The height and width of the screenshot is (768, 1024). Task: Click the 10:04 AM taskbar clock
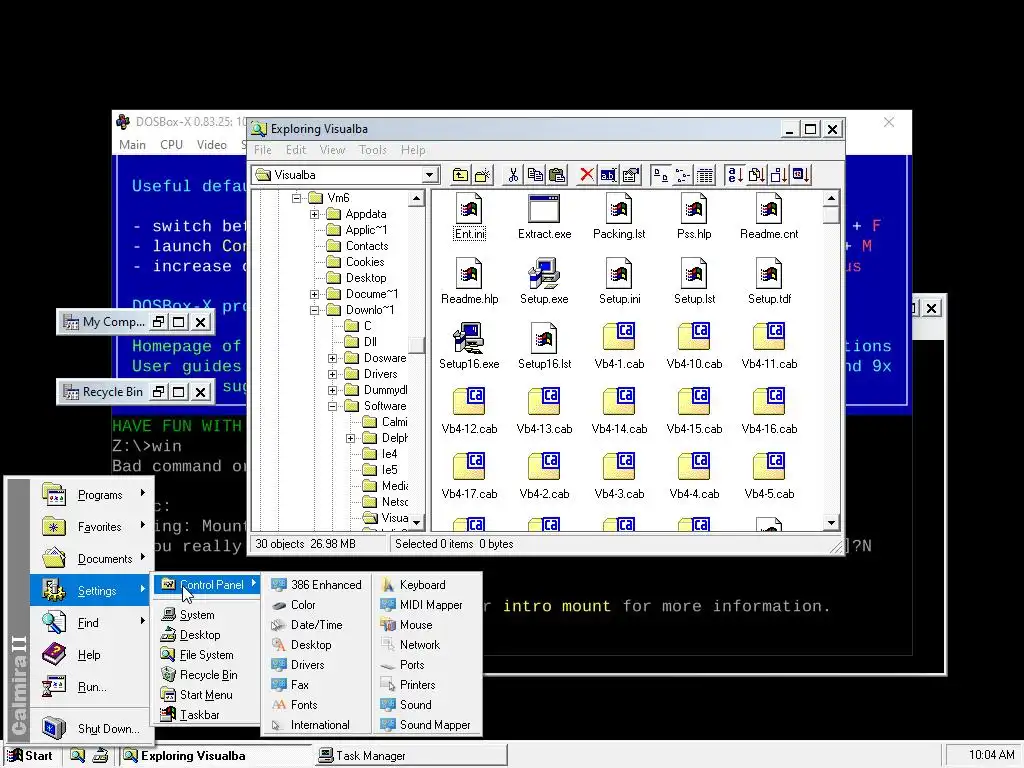coord(991,755)
